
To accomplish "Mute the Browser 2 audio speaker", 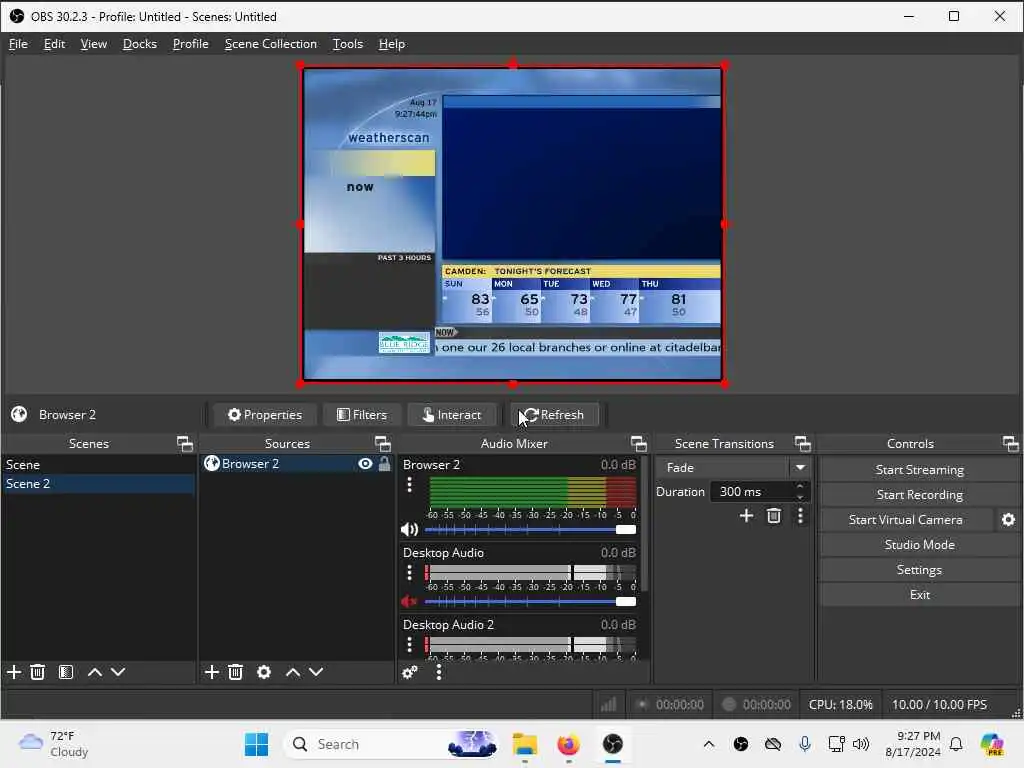I will point(409,530).
